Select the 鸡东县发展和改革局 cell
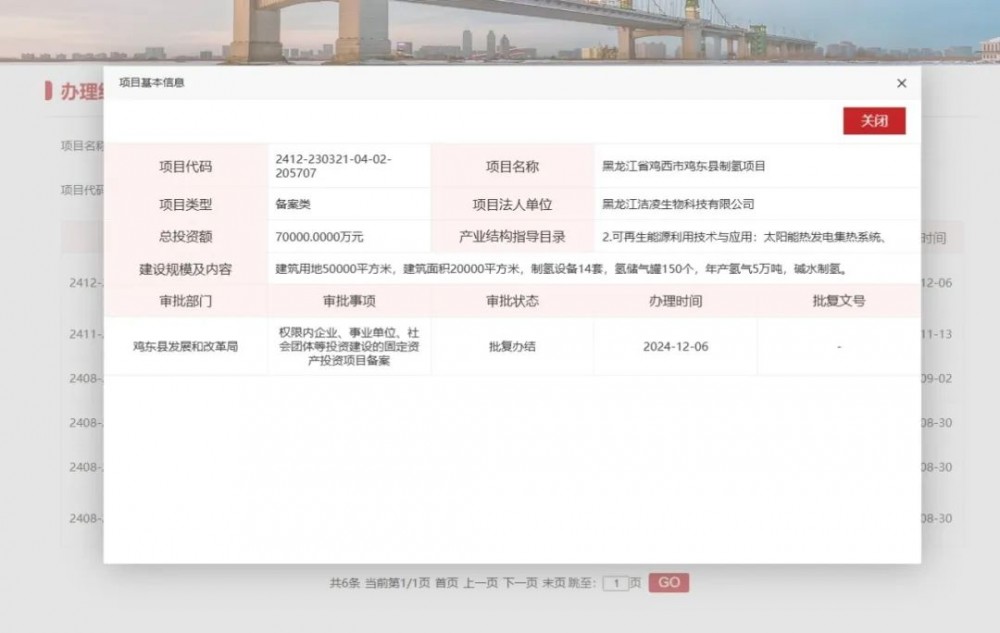Image resolution: width=1000 pixels, height=633 pixels. 185,346
